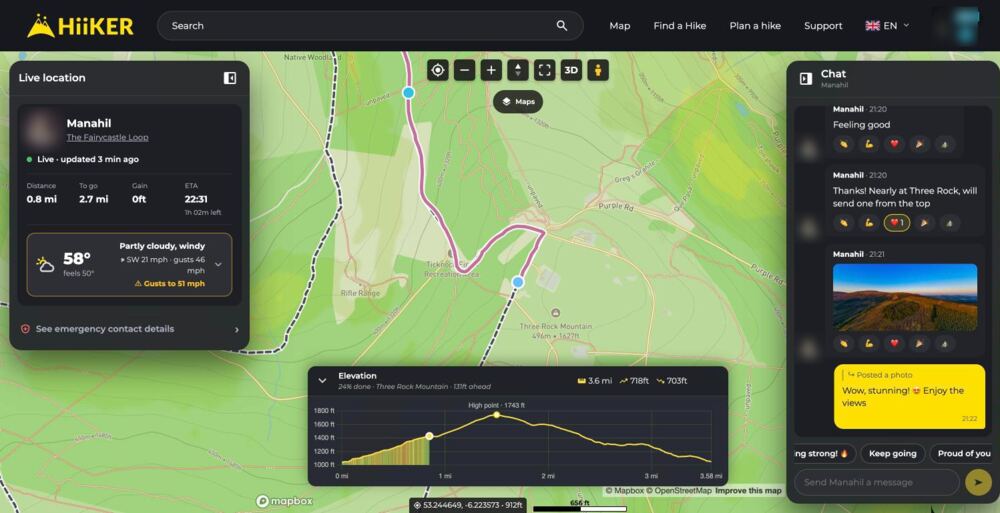
Task: Click the HiiKER logo
Action: tap(80, 26)
